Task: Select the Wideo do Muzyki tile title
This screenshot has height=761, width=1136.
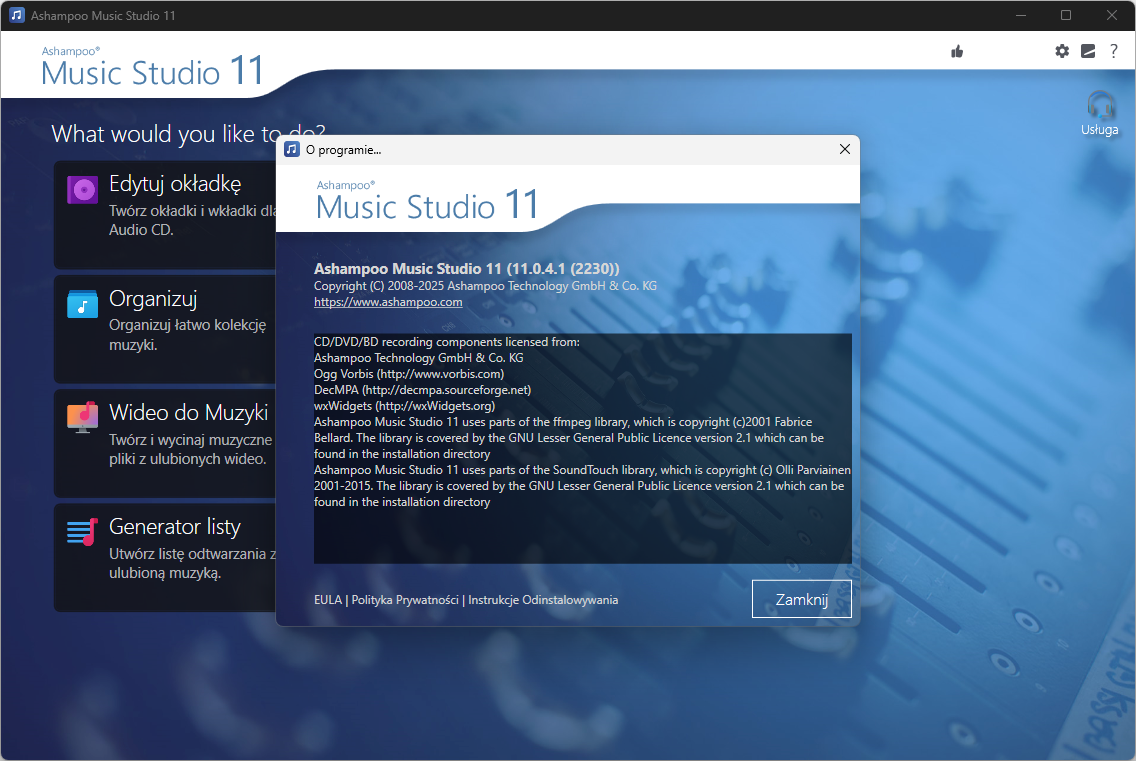Action: click(188, 412)
